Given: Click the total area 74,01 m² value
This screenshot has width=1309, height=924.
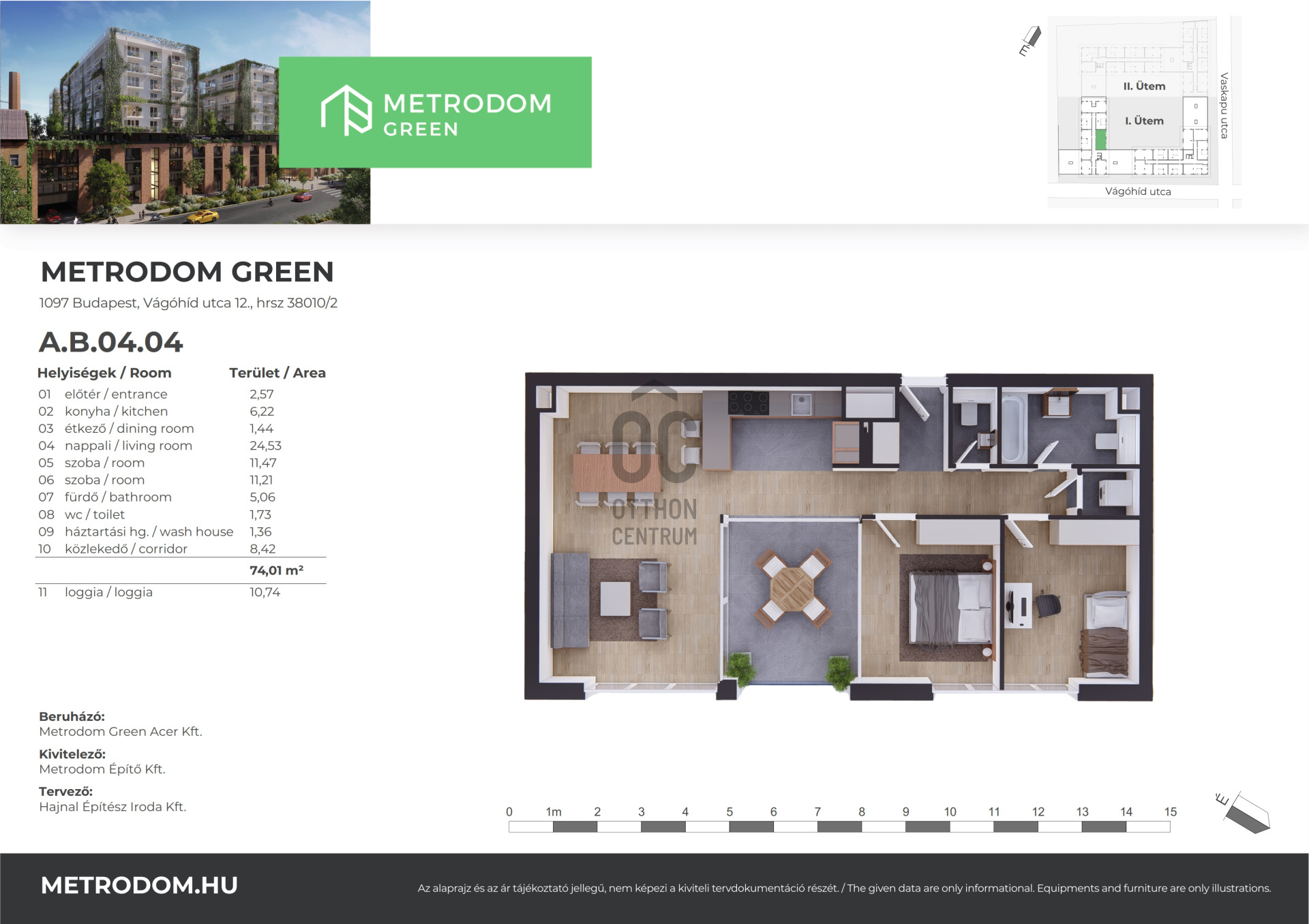Looking at the screenshot, I should pyautogui.click(x=276, y=570).
